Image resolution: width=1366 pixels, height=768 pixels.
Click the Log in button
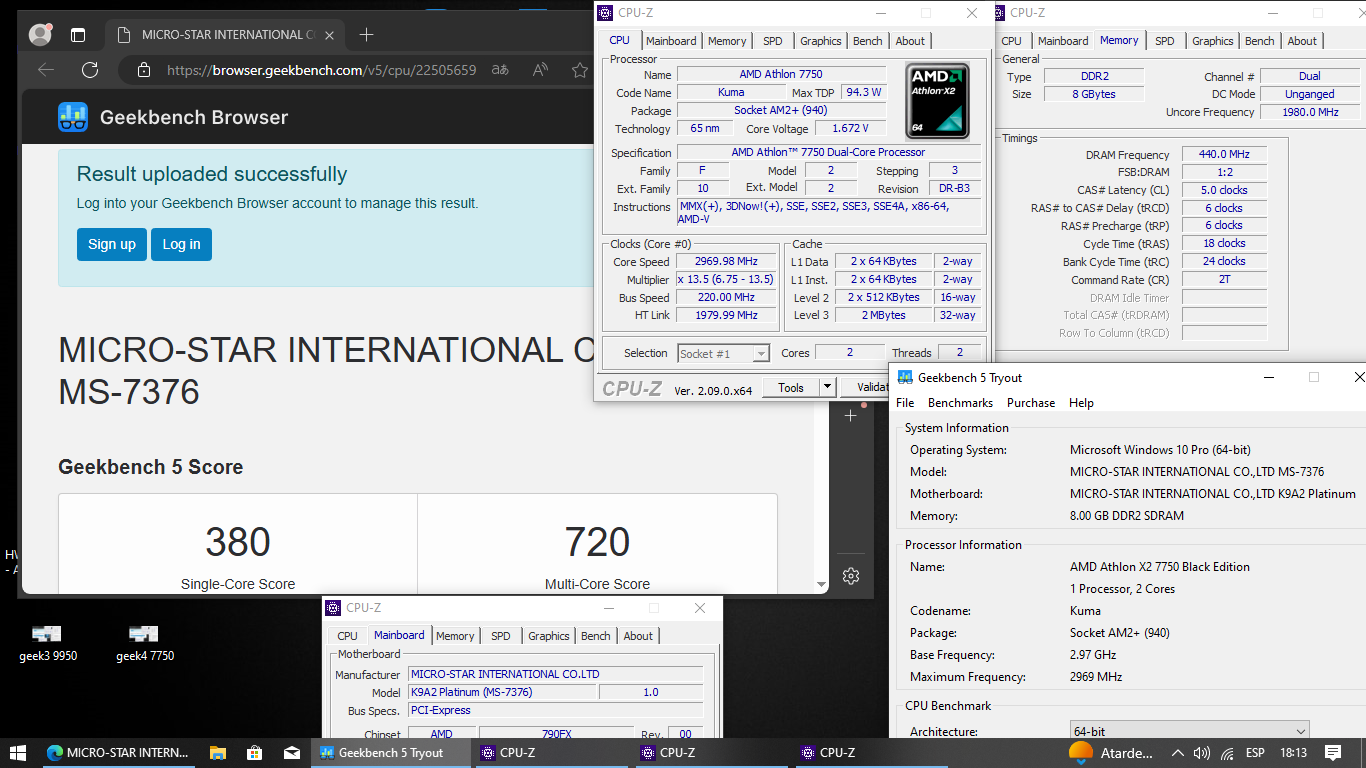click(181, 244)
